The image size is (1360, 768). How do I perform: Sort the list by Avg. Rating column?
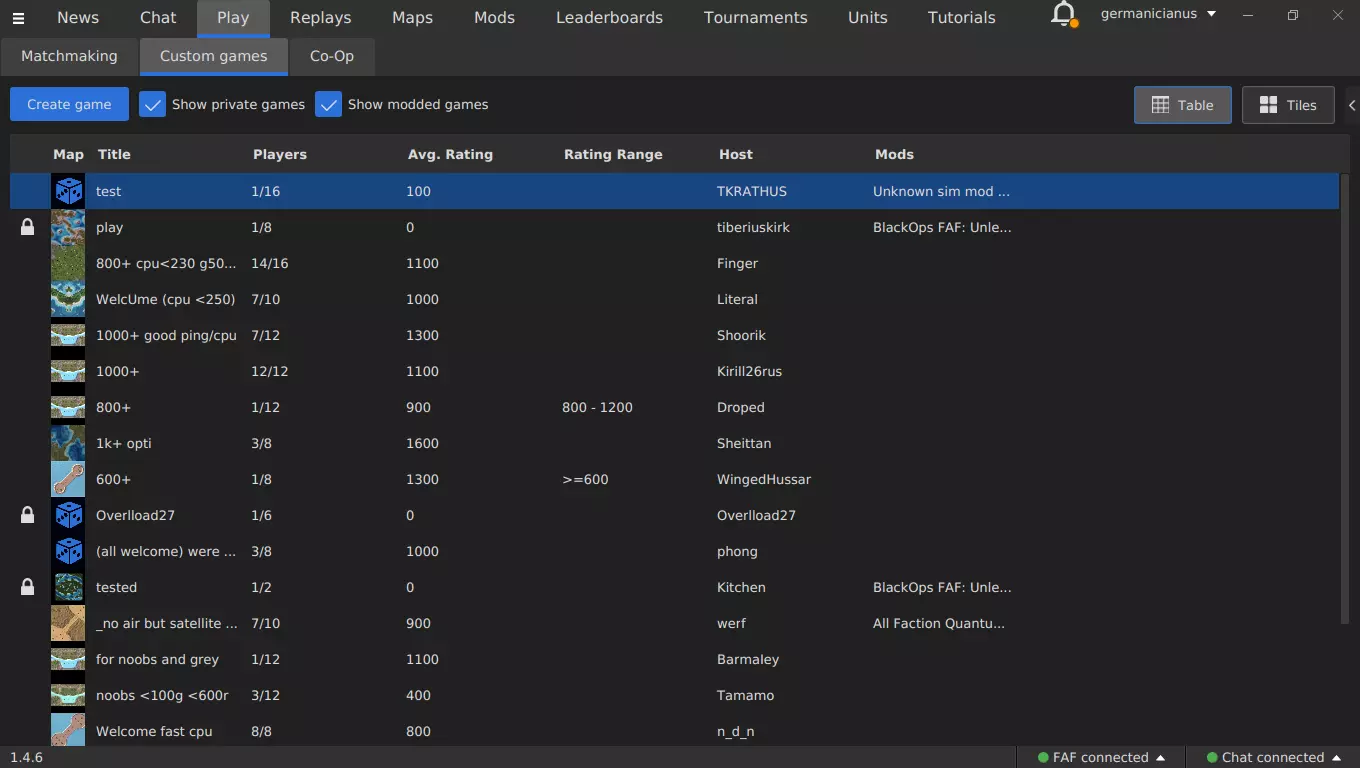point(450,154)
